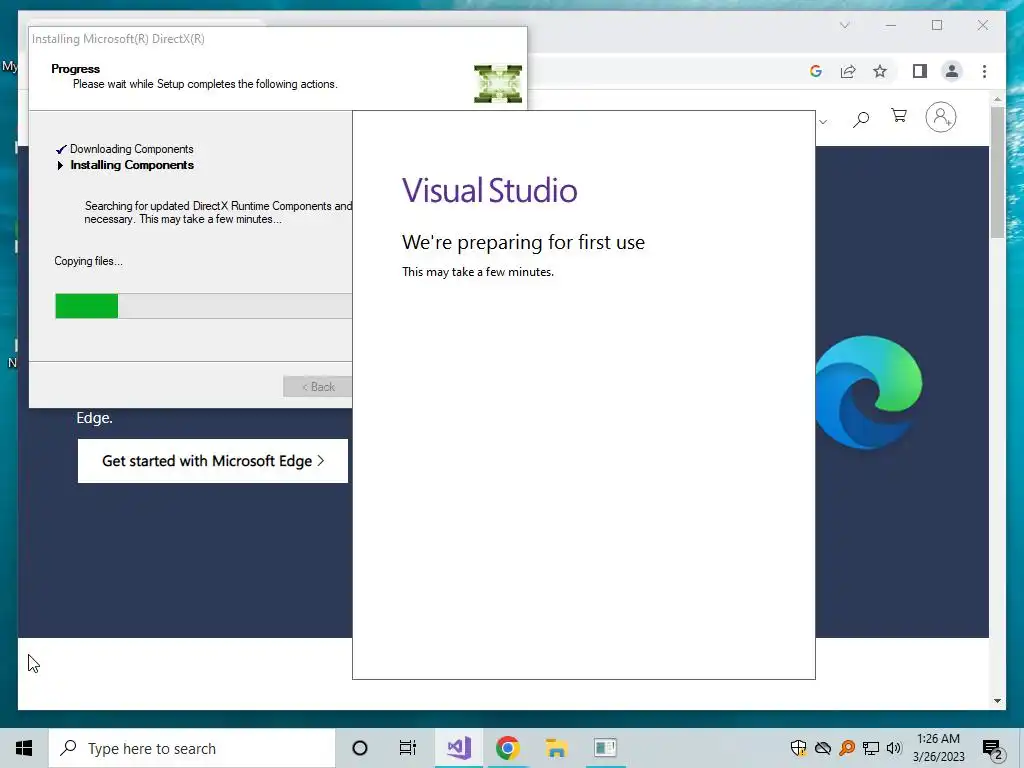Click the disabled Back button in the DirectX installer

(318, 387)
